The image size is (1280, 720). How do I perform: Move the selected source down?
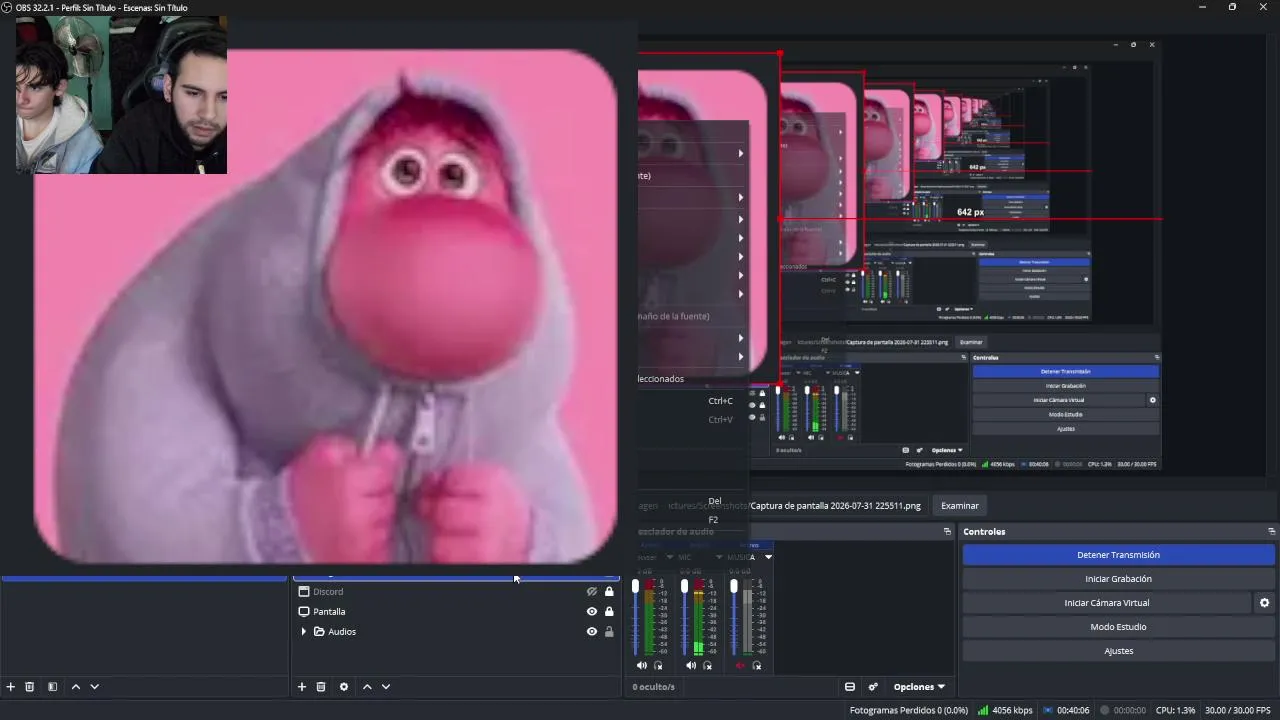(386, 687)
